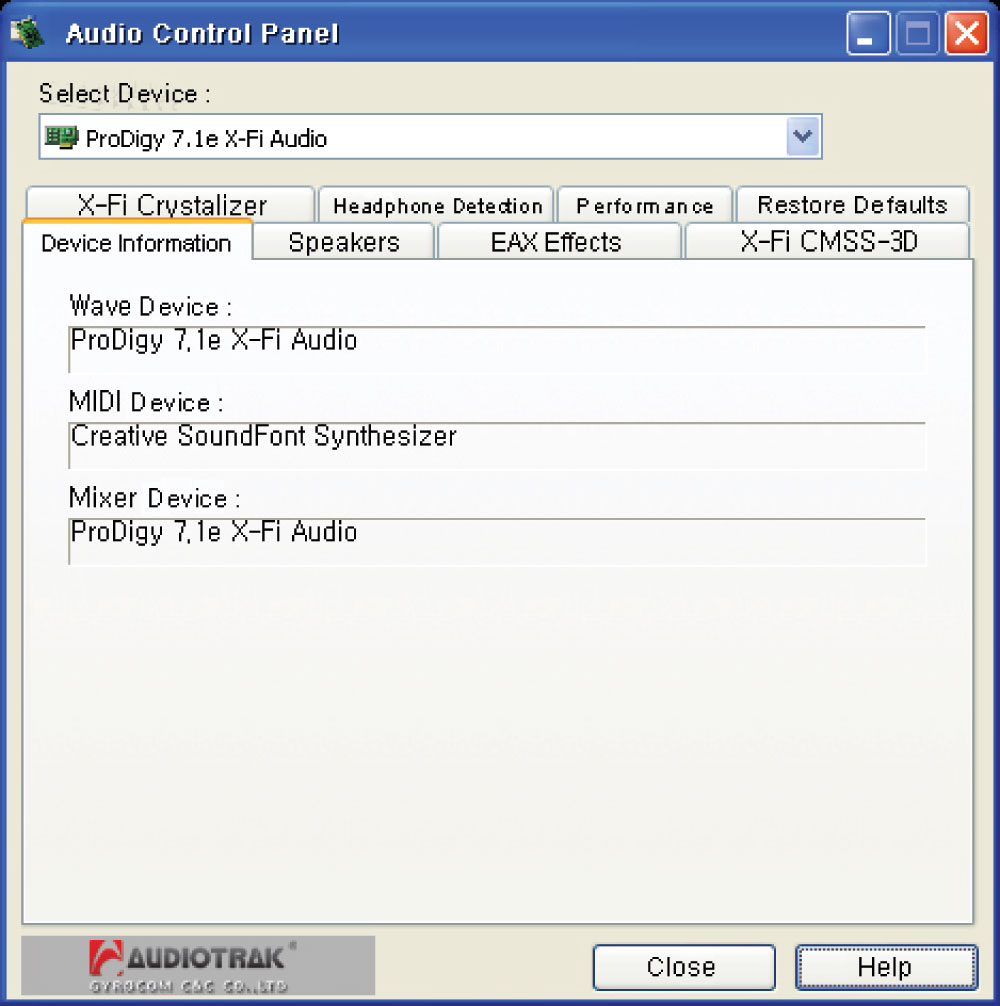This screenshot has height=1006, width=1000.
Task: Click the Device Information tab
Action: [136, 243]
